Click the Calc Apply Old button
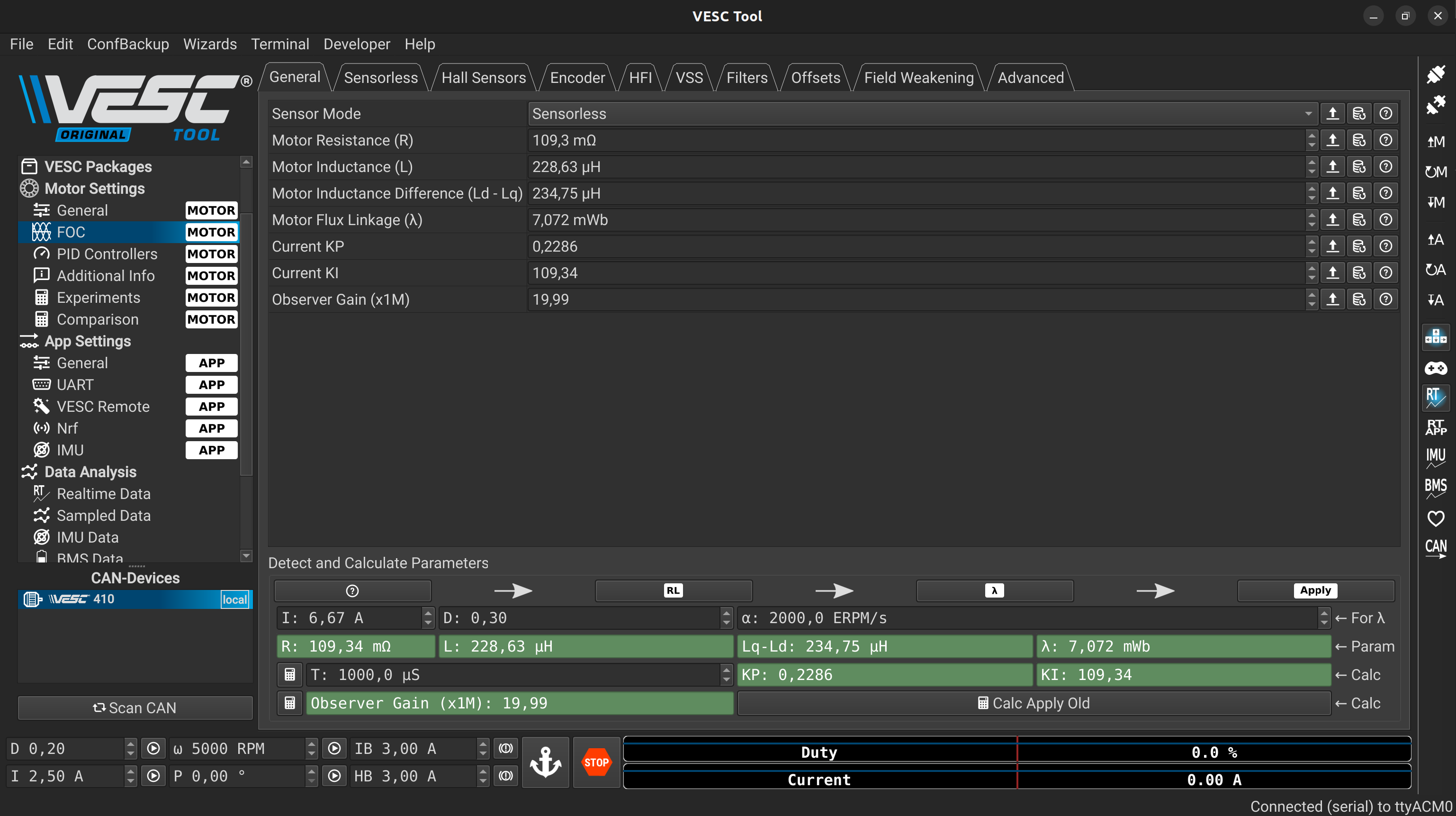The height and width of the screenshot is (816, 1456). pos(1034,704)
